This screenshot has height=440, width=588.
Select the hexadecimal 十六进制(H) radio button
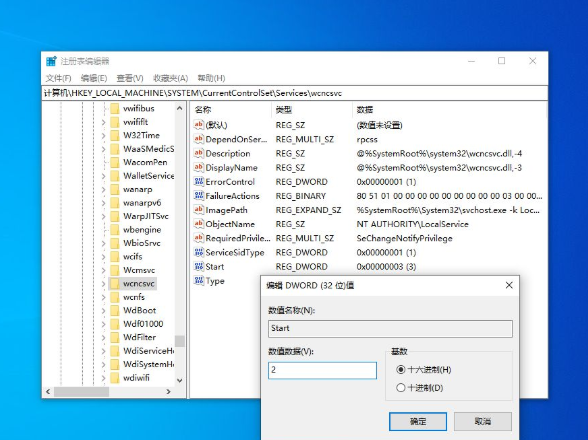pyautogui.click(x=400, y=369)
